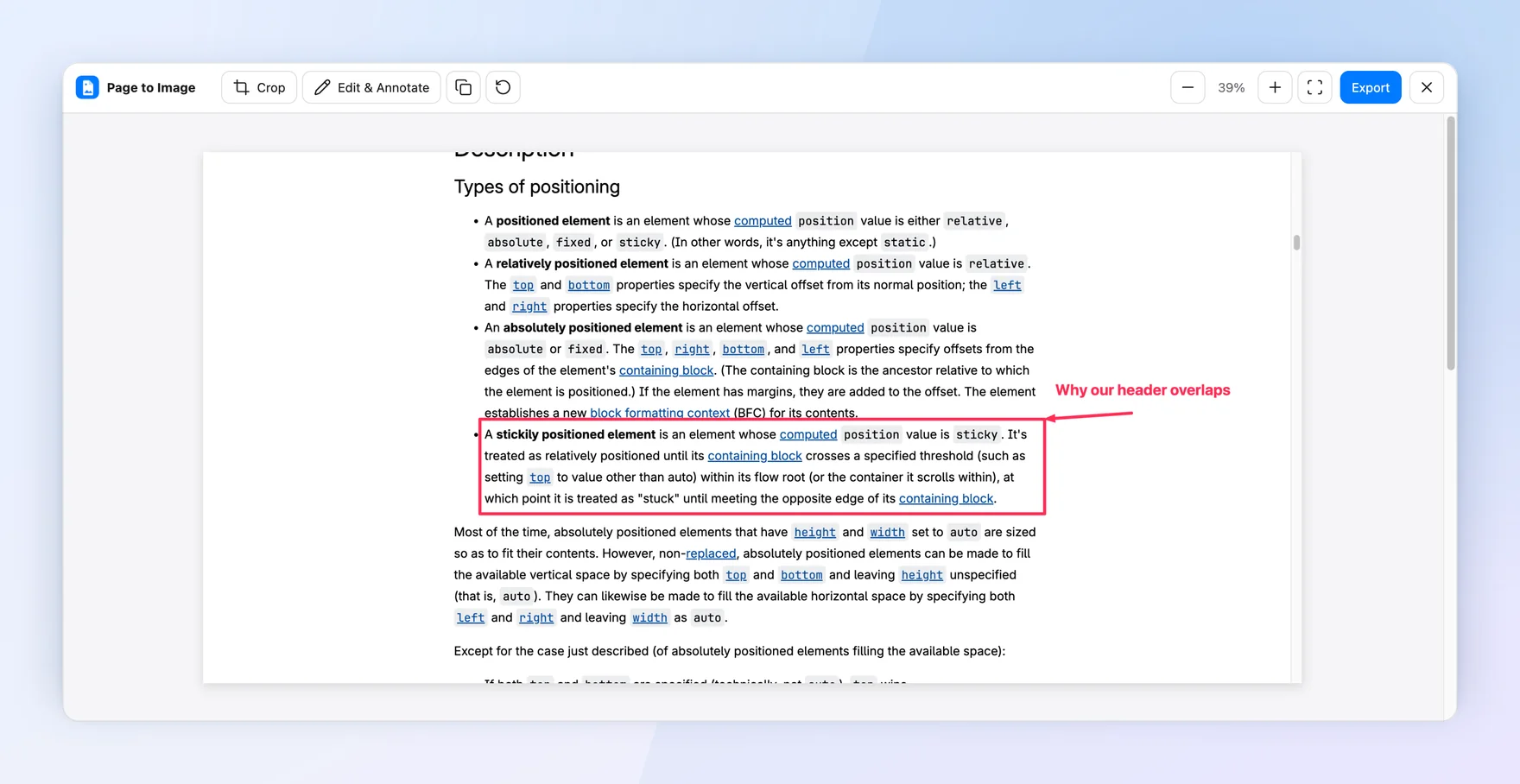Open final 'containing block' link in sticky bullet
This screenshot has height=784, width=1520.
tap(946, 498)
